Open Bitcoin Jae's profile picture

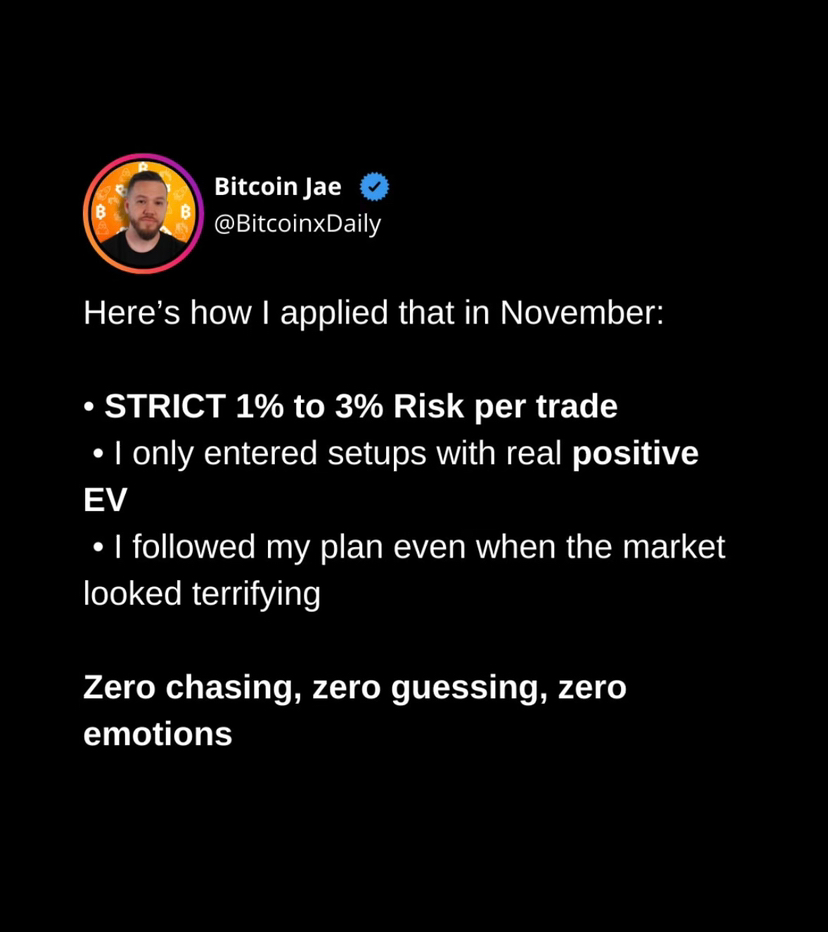coord(143,214)
